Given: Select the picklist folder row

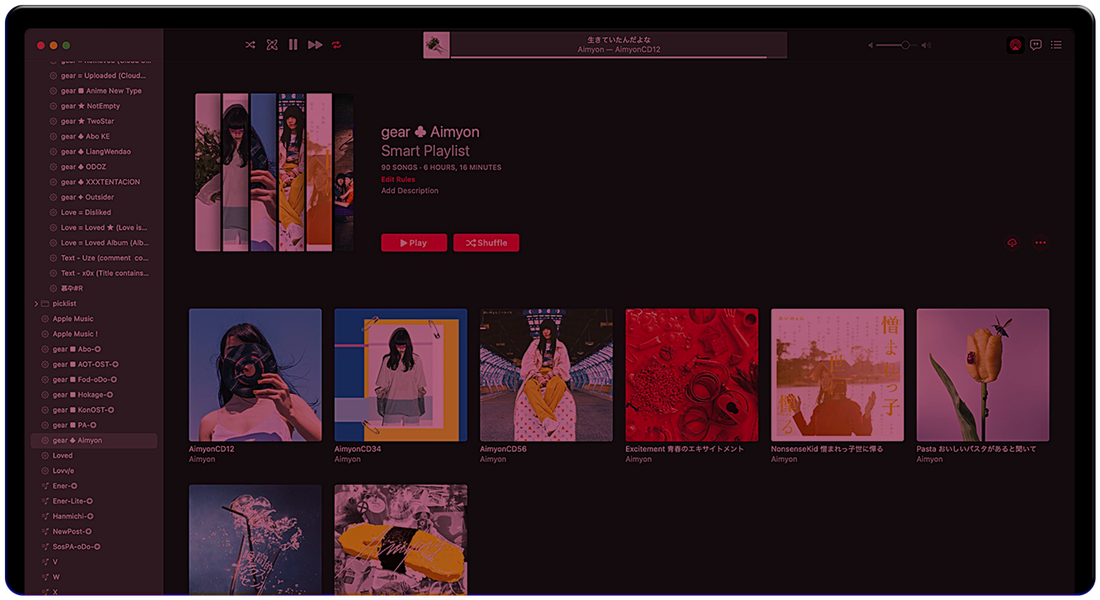Looking at the screenshot, I should tap(94, 304).
